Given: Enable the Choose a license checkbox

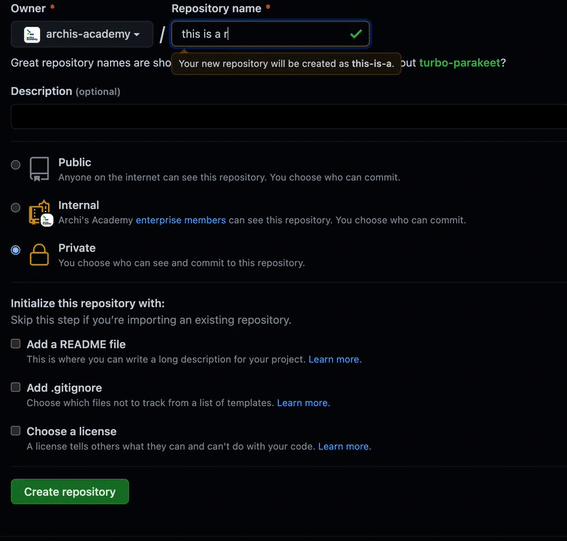Looking at the screenshot, I should tap(16, 431).
